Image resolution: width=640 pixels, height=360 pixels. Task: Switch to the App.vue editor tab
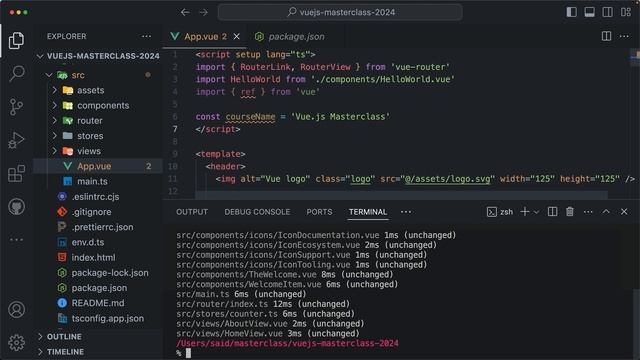tap(205, 36)
